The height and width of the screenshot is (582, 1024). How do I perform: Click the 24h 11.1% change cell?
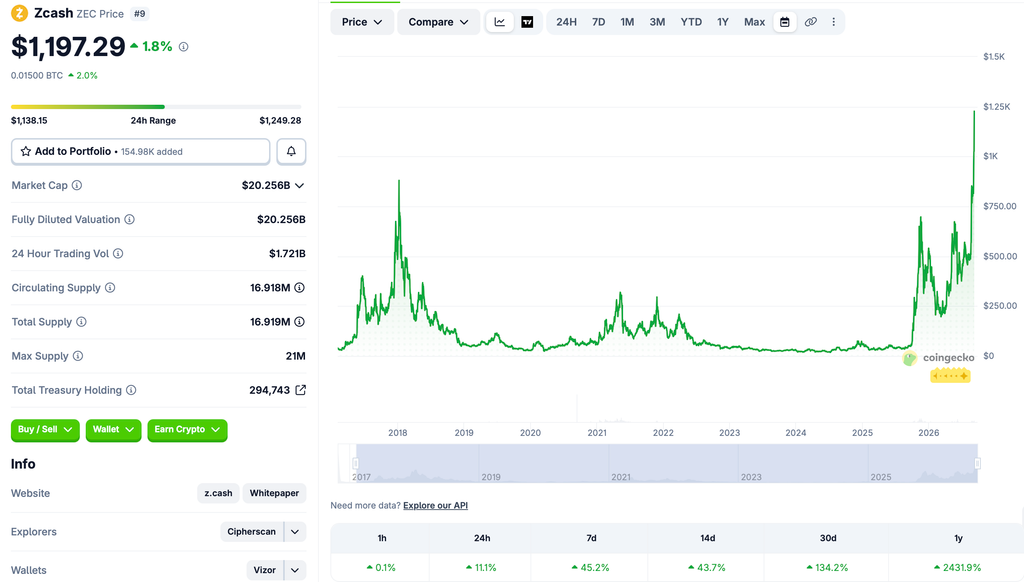482,568
